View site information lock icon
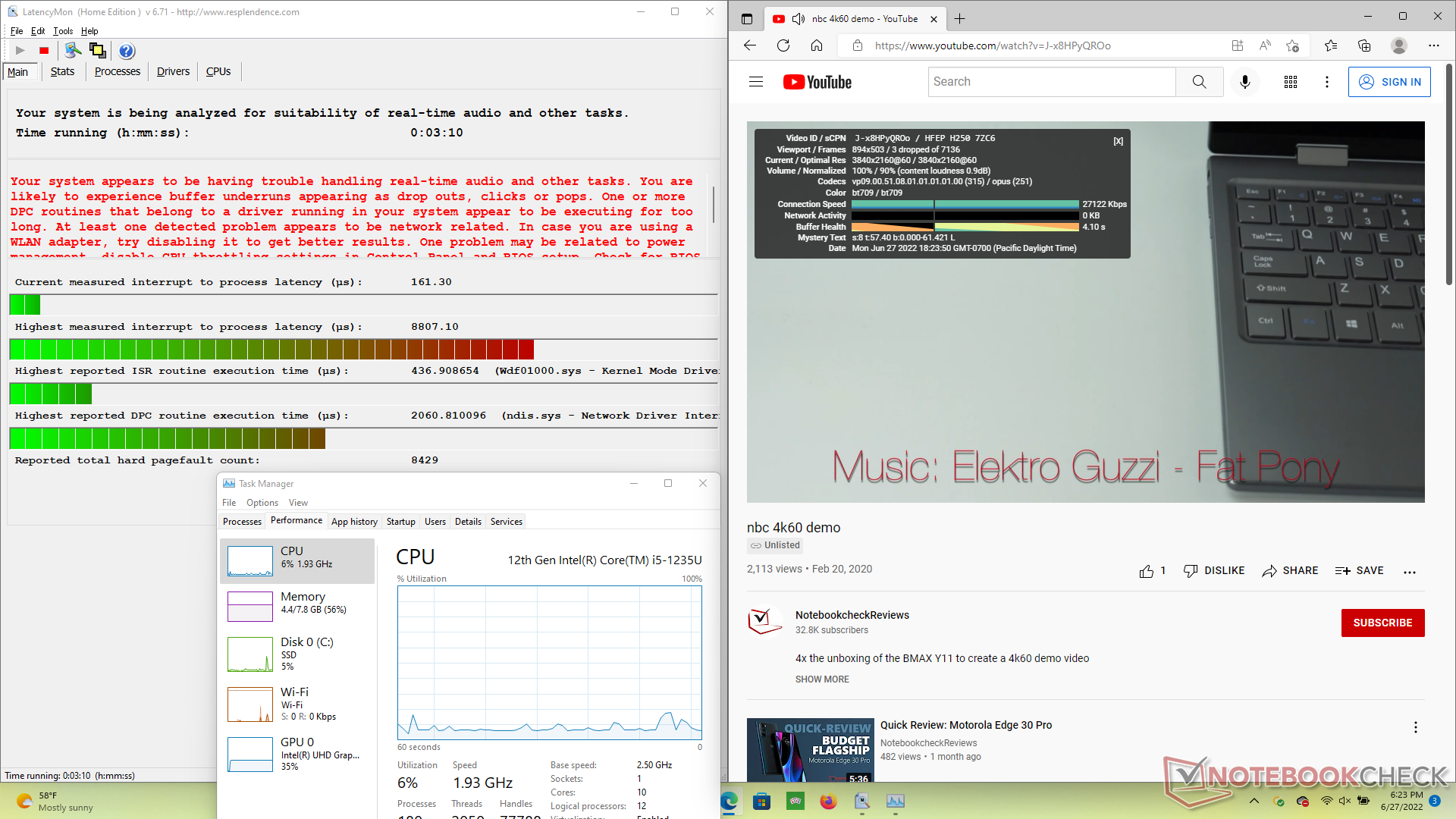Viewport: 1456px width, 819px height. click(x=858, y=45)
